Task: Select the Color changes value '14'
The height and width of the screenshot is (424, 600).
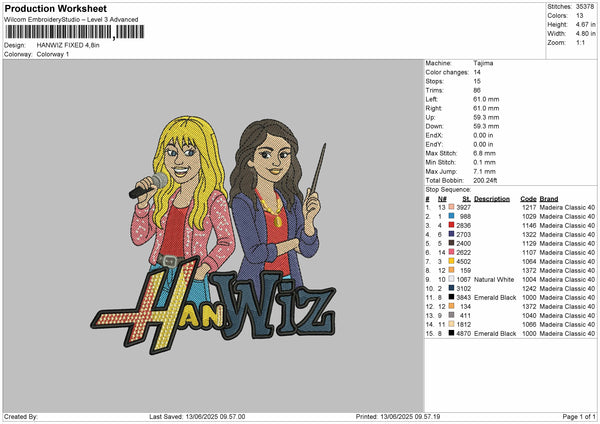Action: click(x=477, y=72)
